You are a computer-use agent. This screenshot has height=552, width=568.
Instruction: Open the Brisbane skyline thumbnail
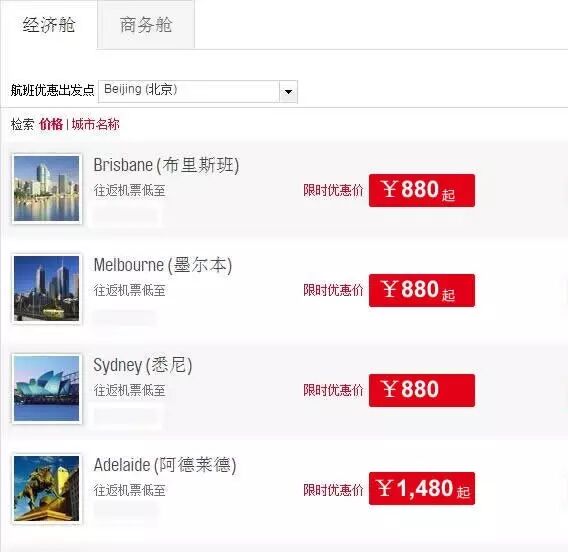coord(46,188)
